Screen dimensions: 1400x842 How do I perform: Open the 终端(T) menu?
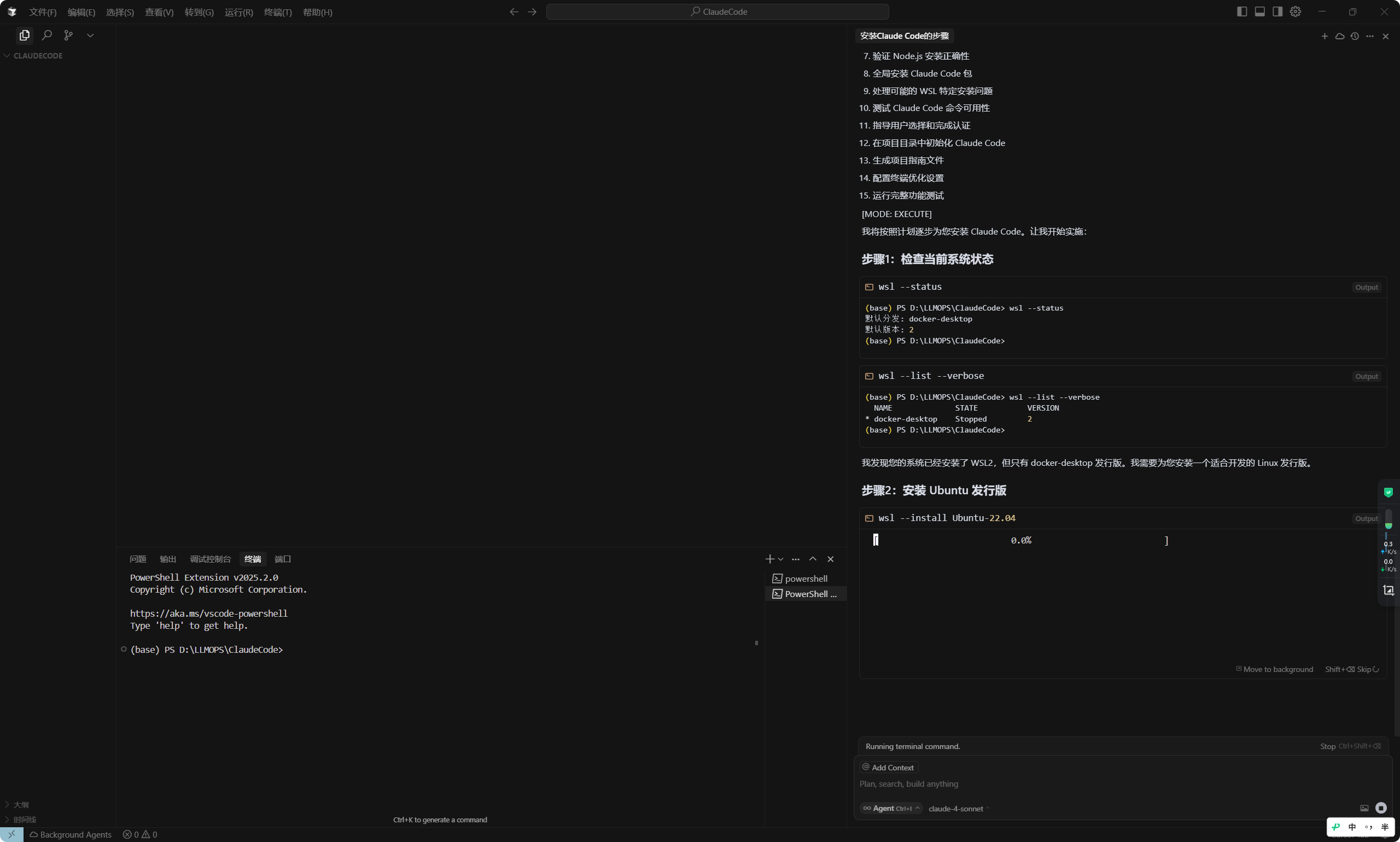pos(277,12)
